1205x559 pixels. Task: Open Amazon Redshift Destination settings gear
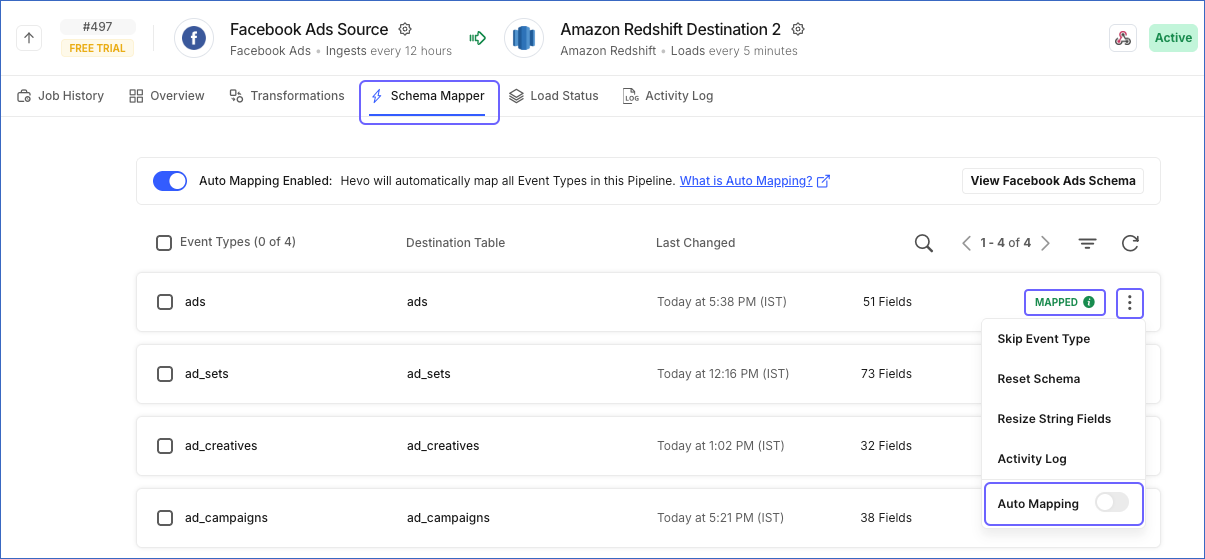coord(798,29)
